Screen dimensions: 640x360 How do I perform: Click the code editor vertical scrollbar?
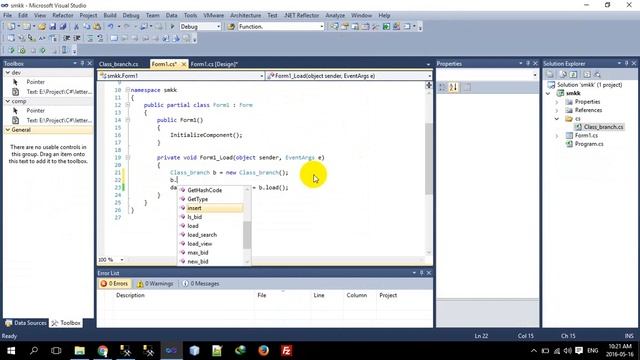(x=429, y=159)
